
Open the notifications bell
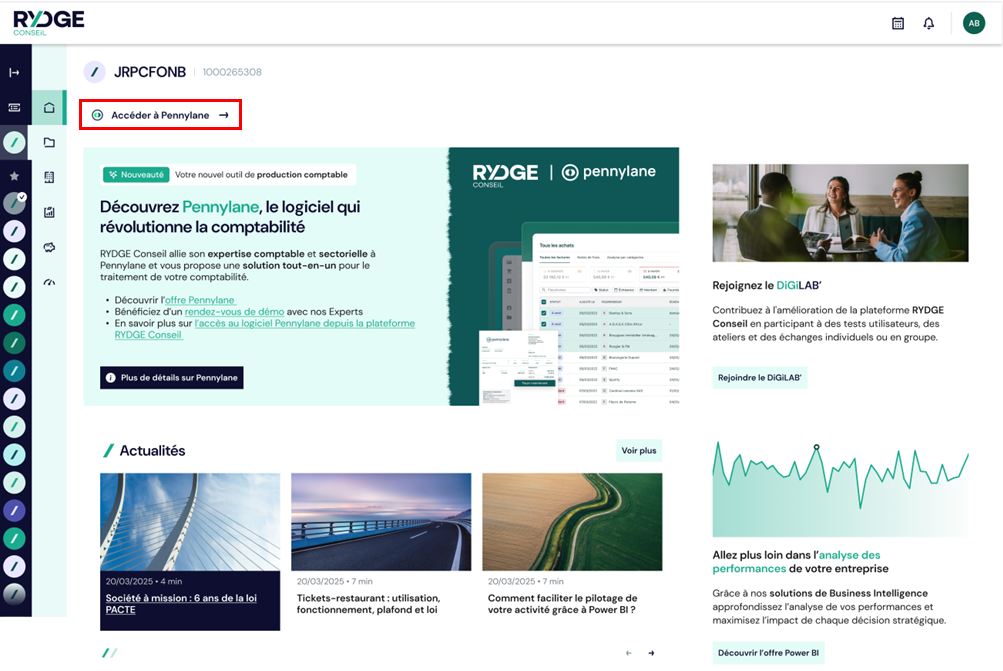coord(929,24)
